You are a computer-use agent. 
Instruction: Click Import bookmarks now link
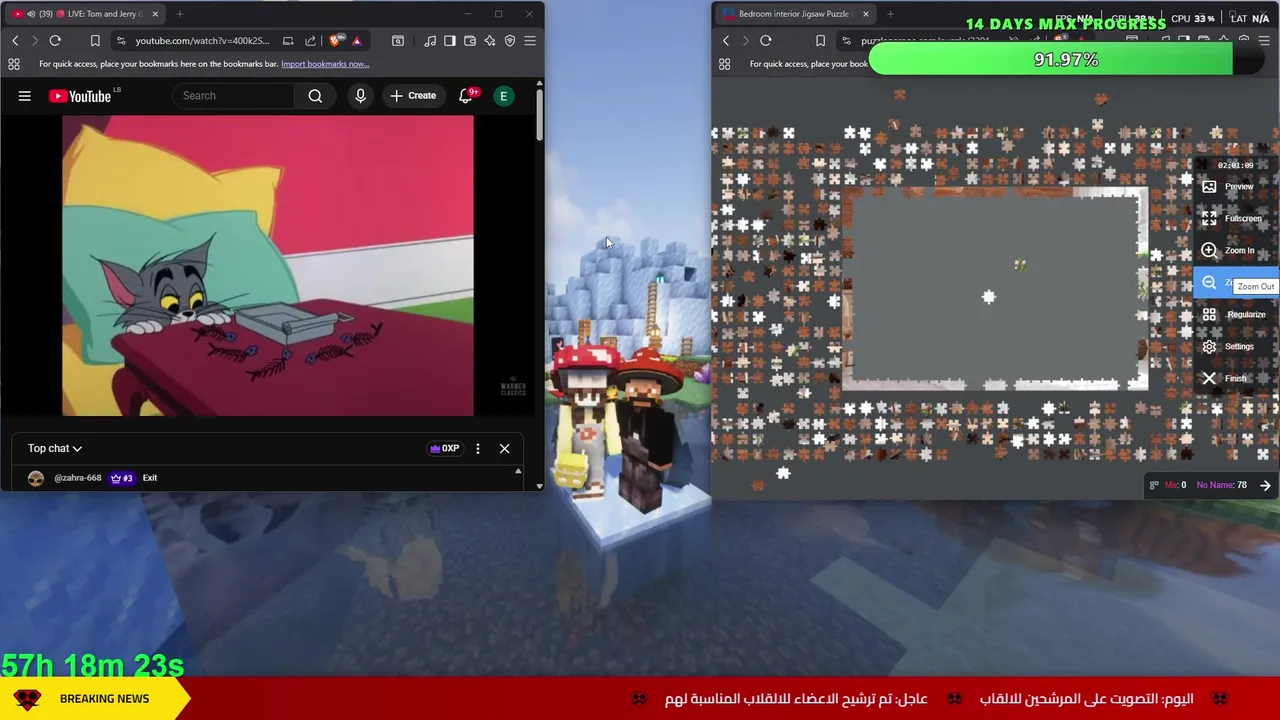(325, 64)
